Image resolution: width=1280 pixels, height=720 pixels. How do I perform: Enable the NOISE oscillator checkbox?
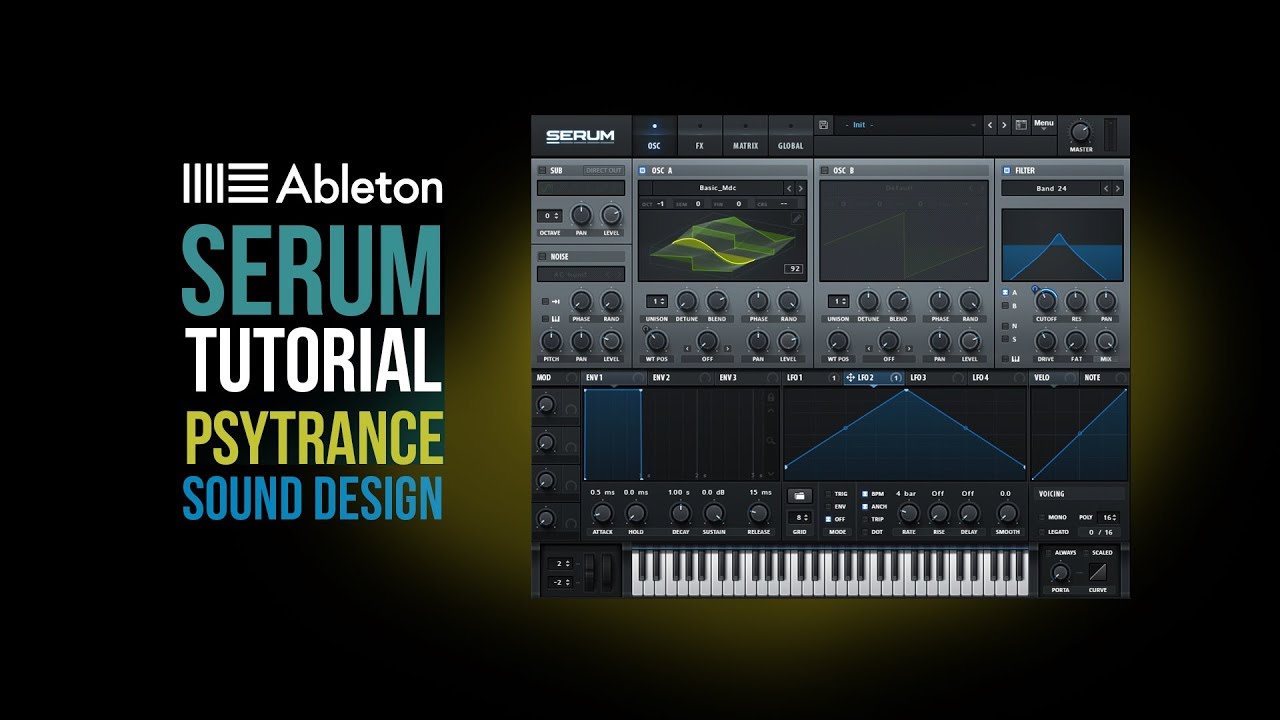pyautogui.click(x=542, y=257)
